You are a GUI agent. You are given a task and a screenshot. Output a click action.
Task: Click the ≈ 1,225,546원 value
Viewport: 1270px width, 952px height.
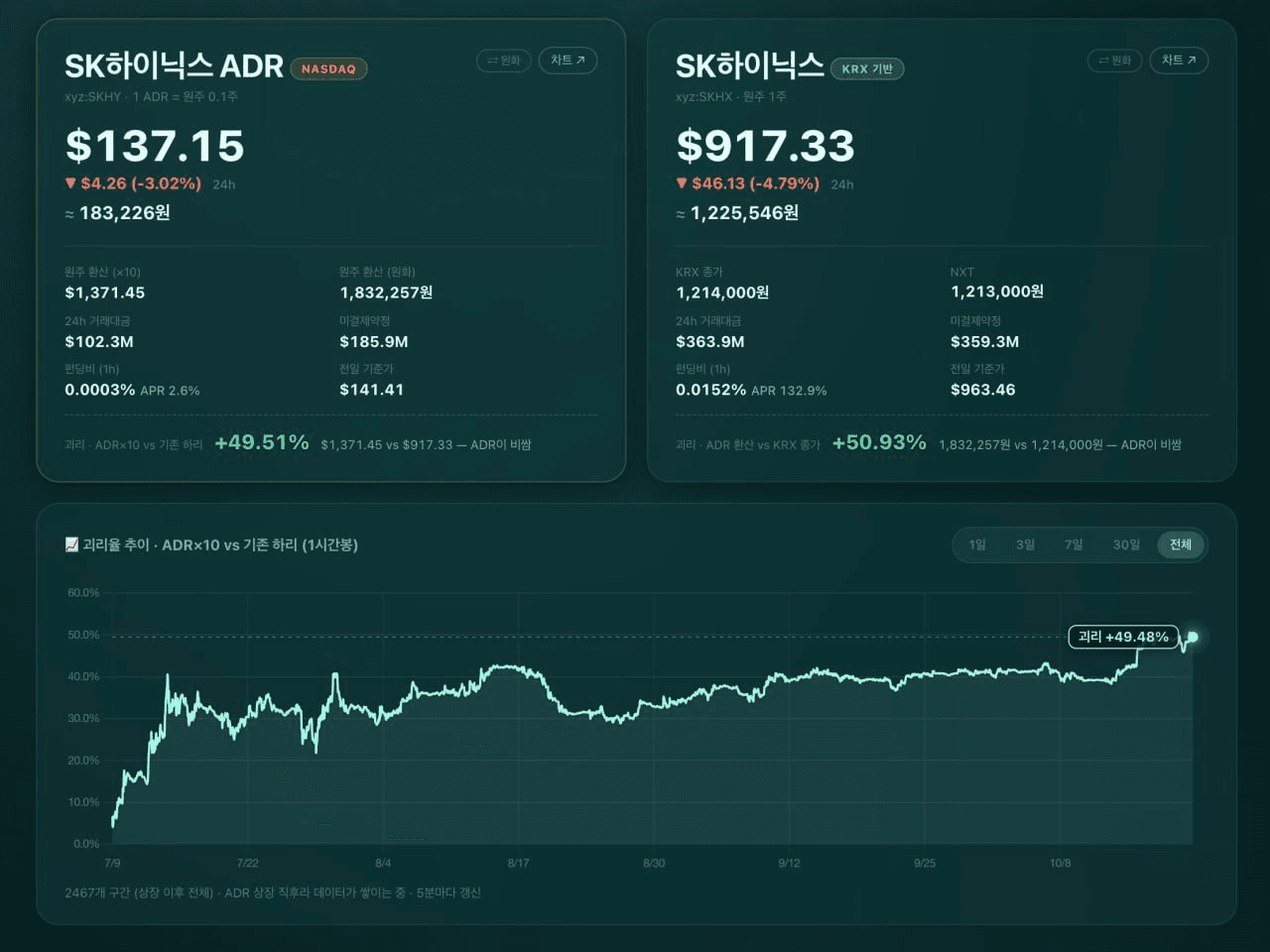(737, 213)
